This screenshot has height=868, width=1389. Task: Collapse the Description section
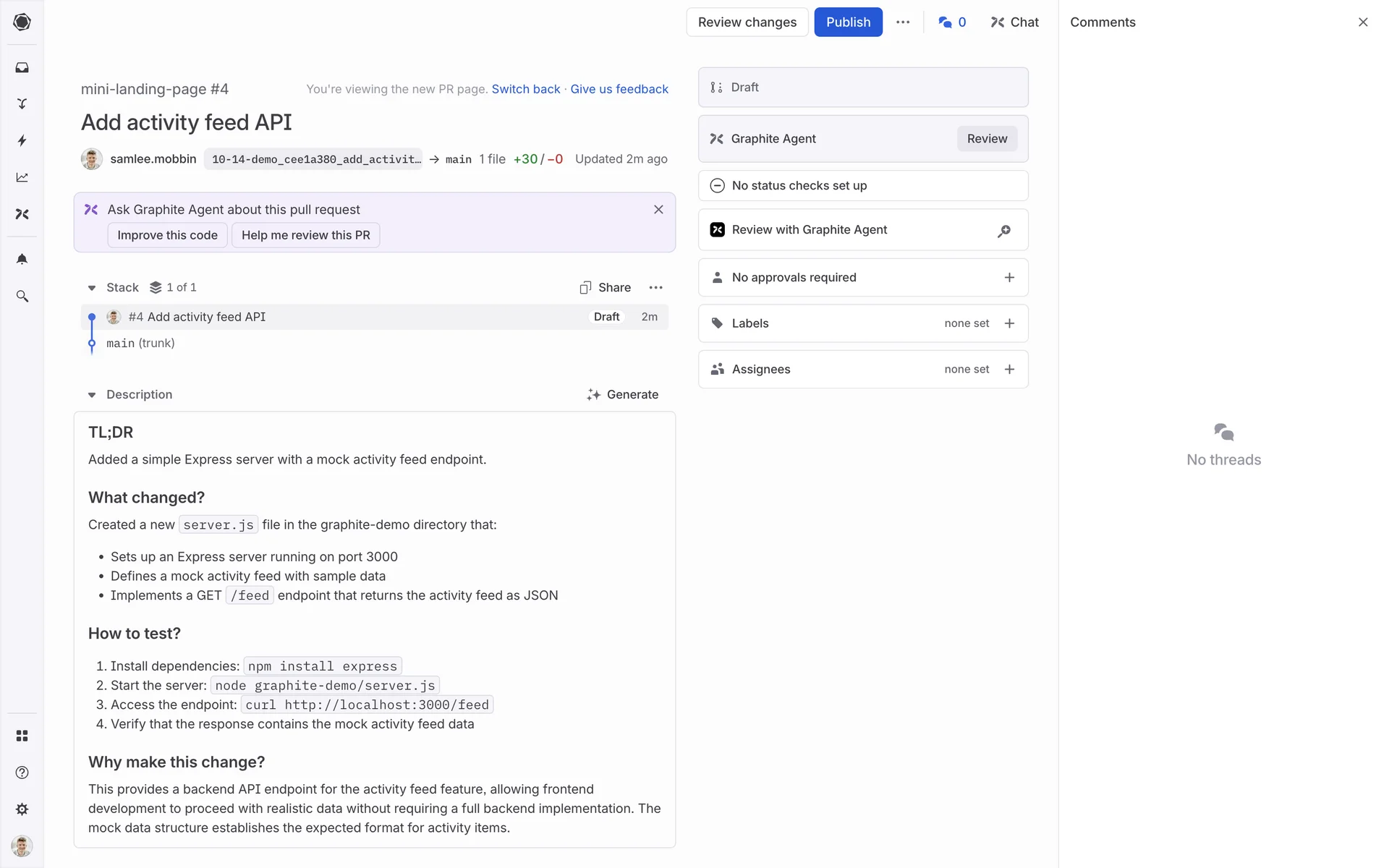tap(92, 395)
